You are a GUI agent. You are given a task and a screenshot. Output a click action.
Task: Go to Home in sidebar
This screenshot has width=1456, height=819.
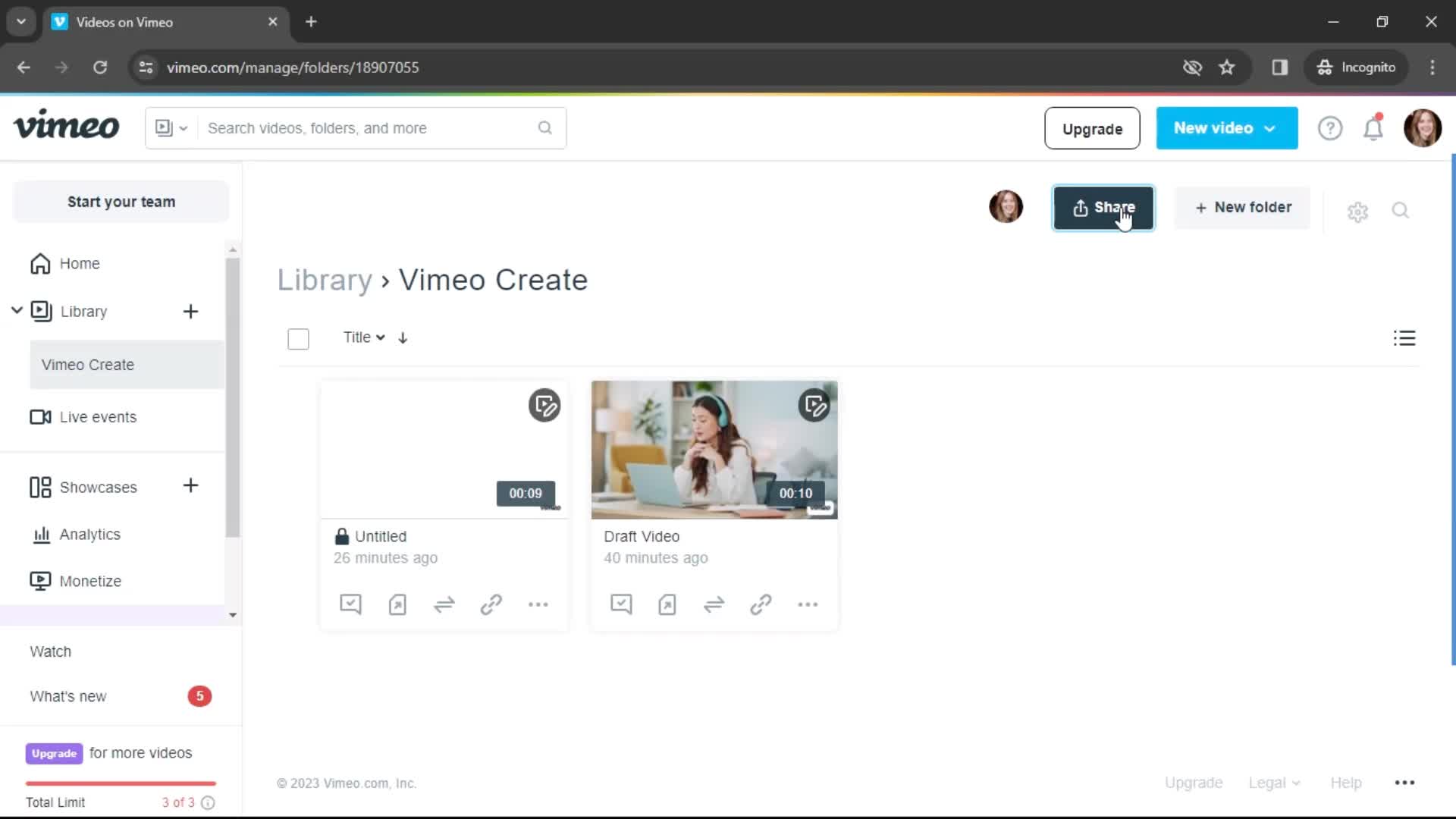click(x=65, y=264)
